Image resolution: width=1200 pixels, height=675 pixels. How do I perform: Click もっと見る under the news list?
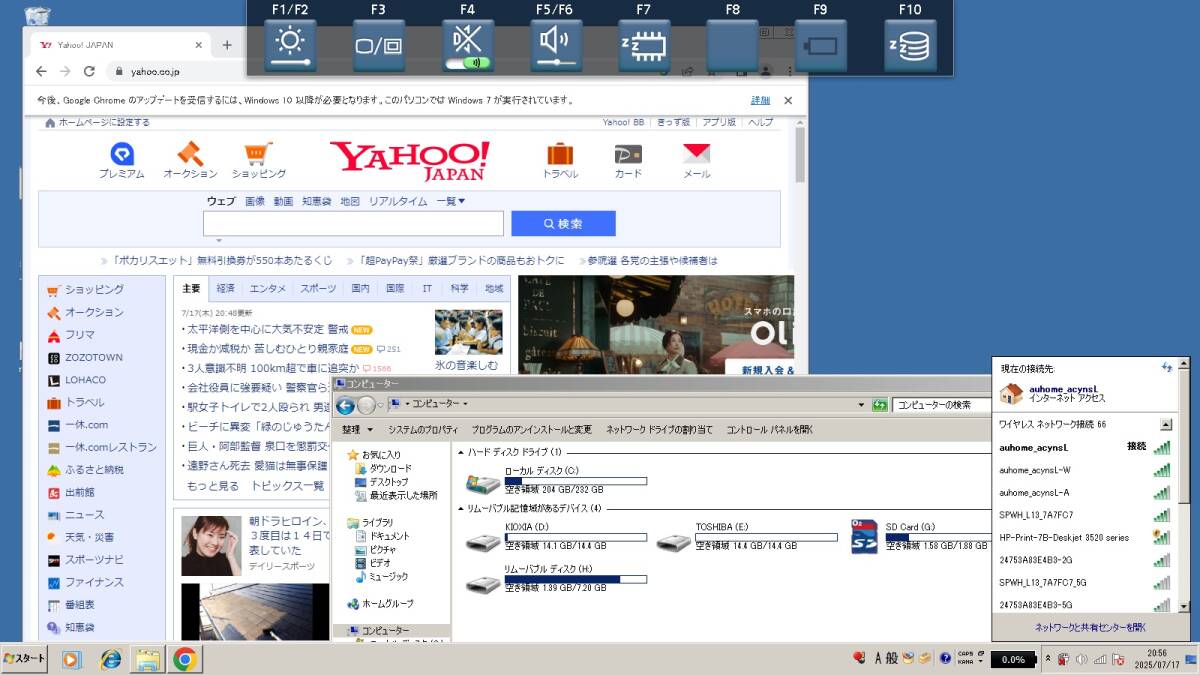pyautogui.click(x=213, y=486)
